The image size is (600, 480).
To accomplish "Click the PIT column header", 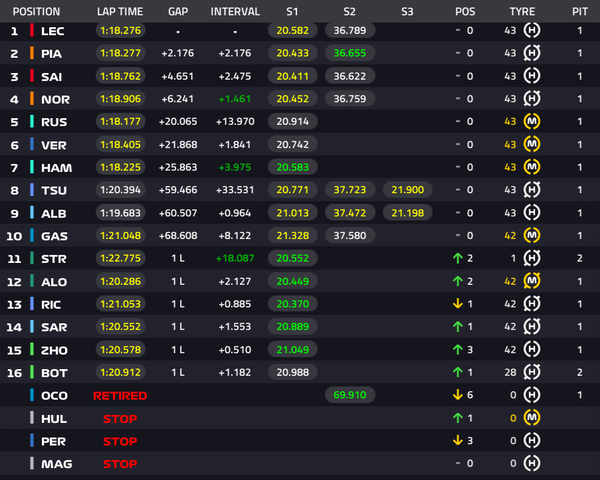I will [x=580, y=11].
